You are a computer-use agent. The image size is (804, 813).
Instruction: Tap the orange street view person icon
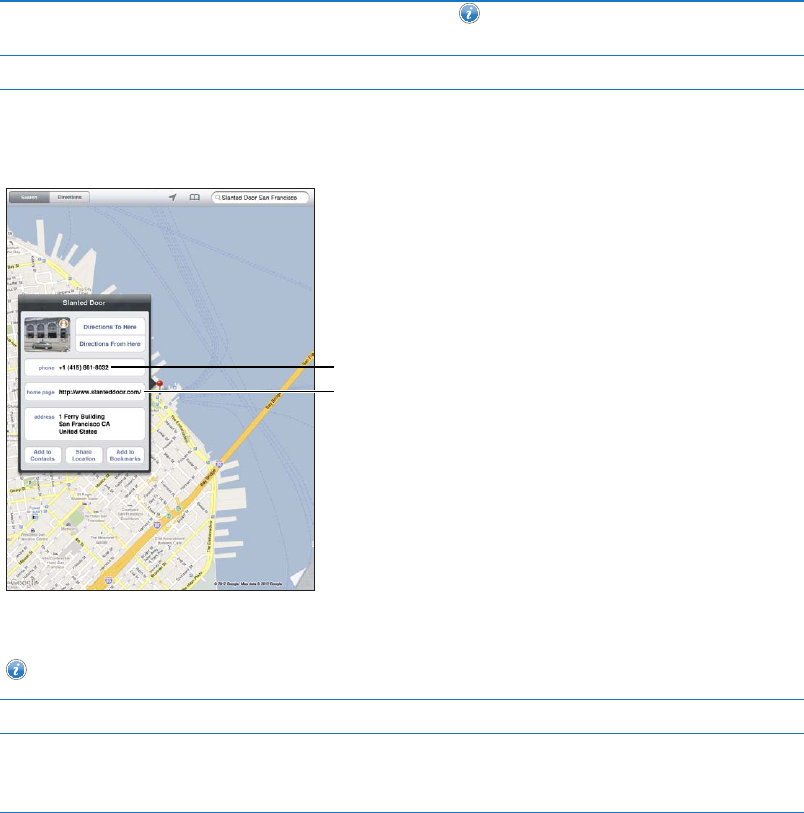pyautogui.click(x=64, y=324)
